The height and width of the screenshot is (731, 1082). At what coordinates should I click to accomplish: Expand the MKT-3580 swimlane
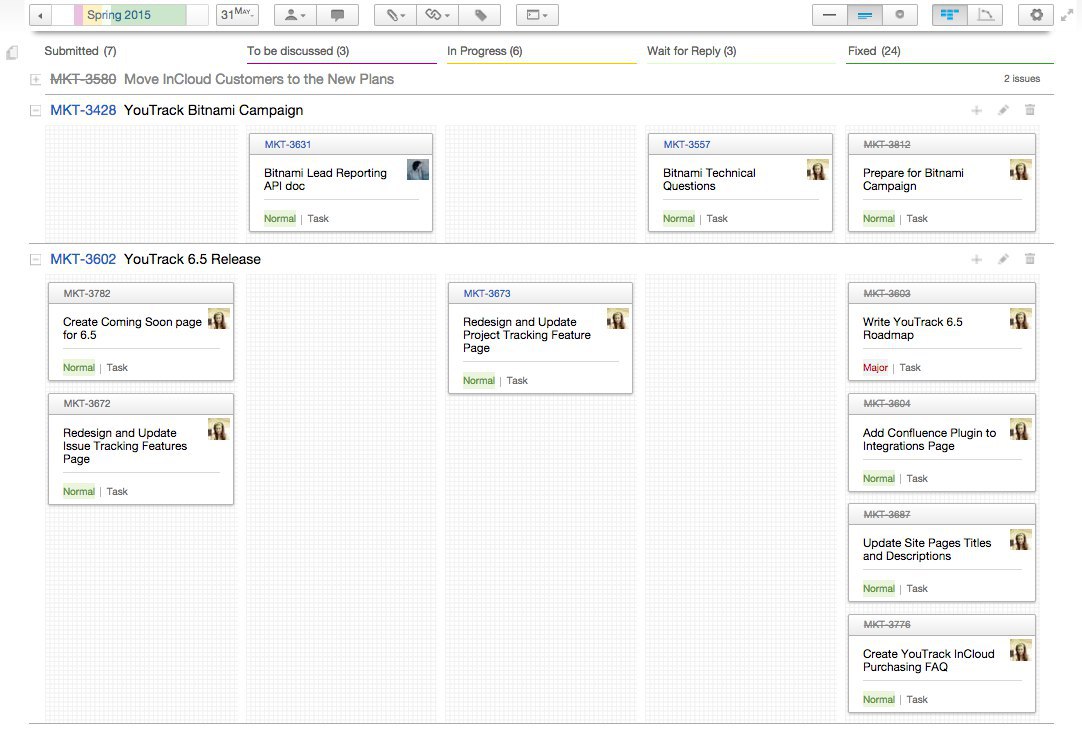pos(35,80)
